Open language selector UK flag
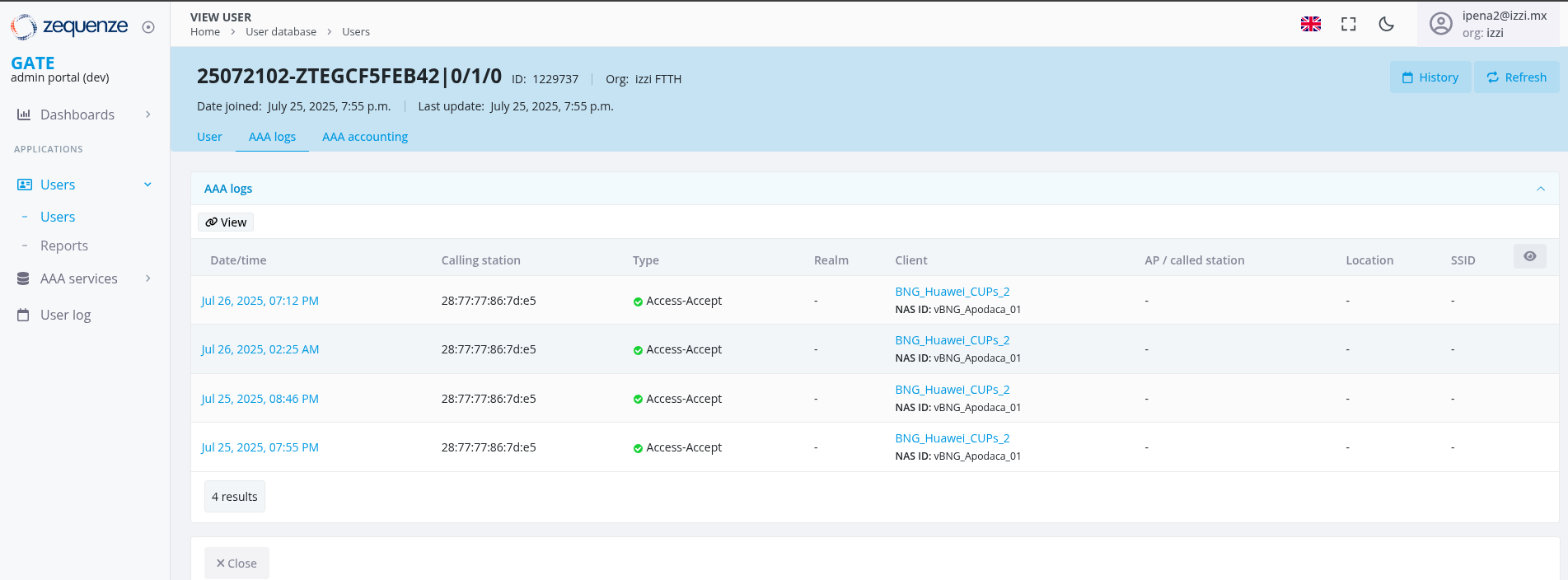This screenshot has width=1568, height=580. click(1311, 24)
